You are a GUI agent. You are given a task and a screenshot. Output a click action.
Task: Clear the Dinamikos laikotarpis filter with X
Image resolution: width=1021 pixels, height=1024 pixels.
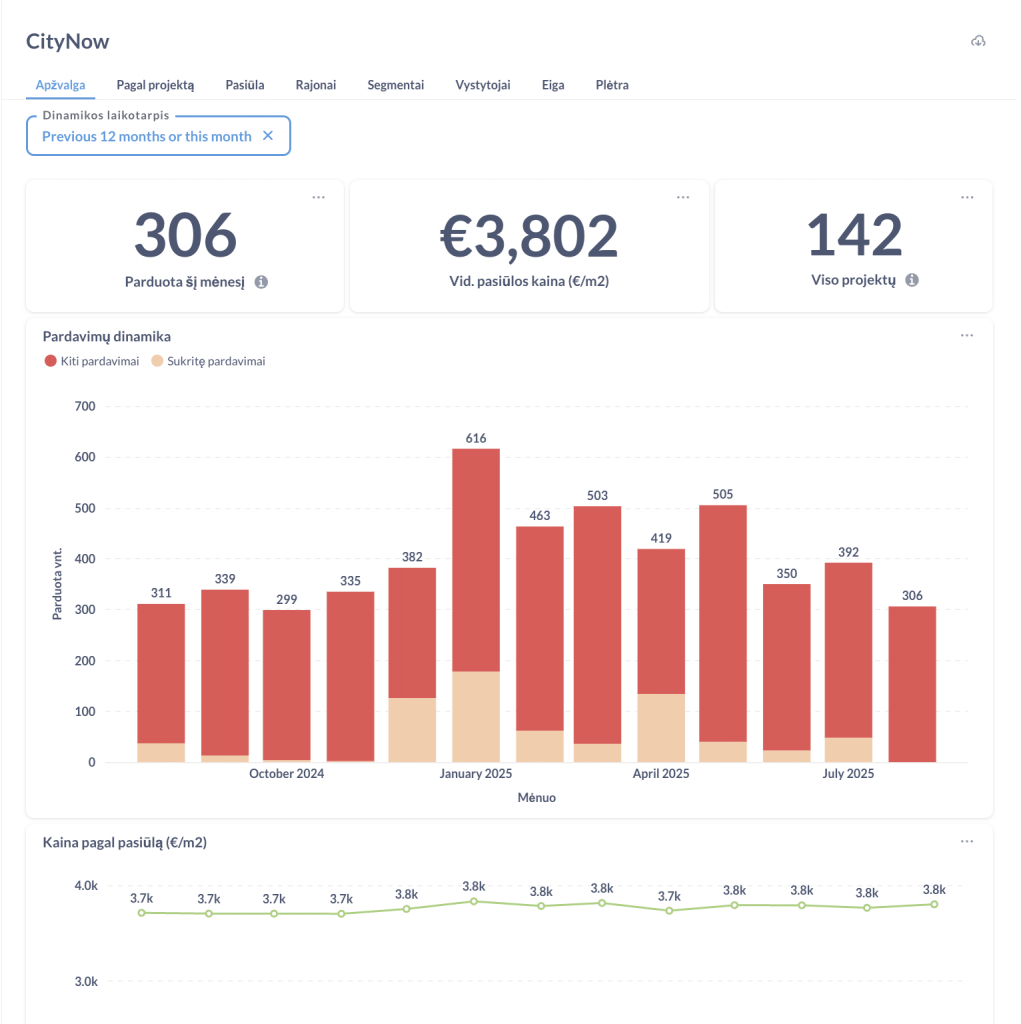pyautogui.click(x=268, y=136)
